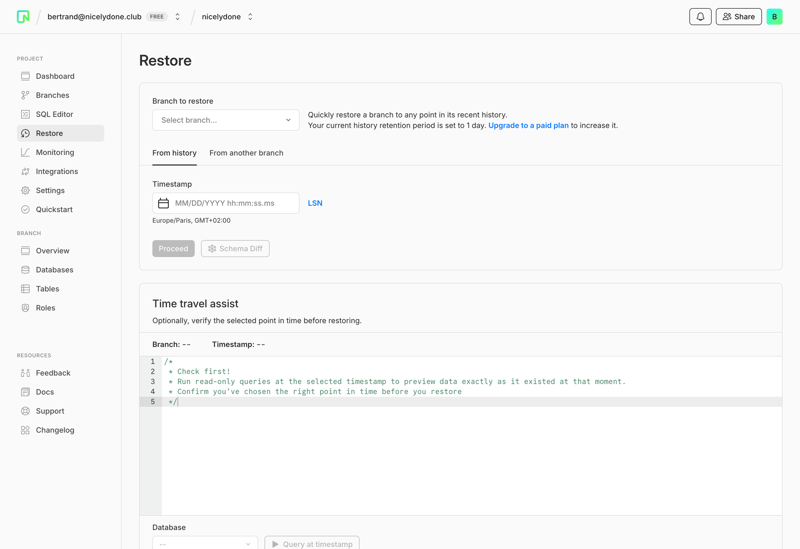Click the Tables grid icon
The width and height of the screenshot is (800, 549).
pos(25,289)
